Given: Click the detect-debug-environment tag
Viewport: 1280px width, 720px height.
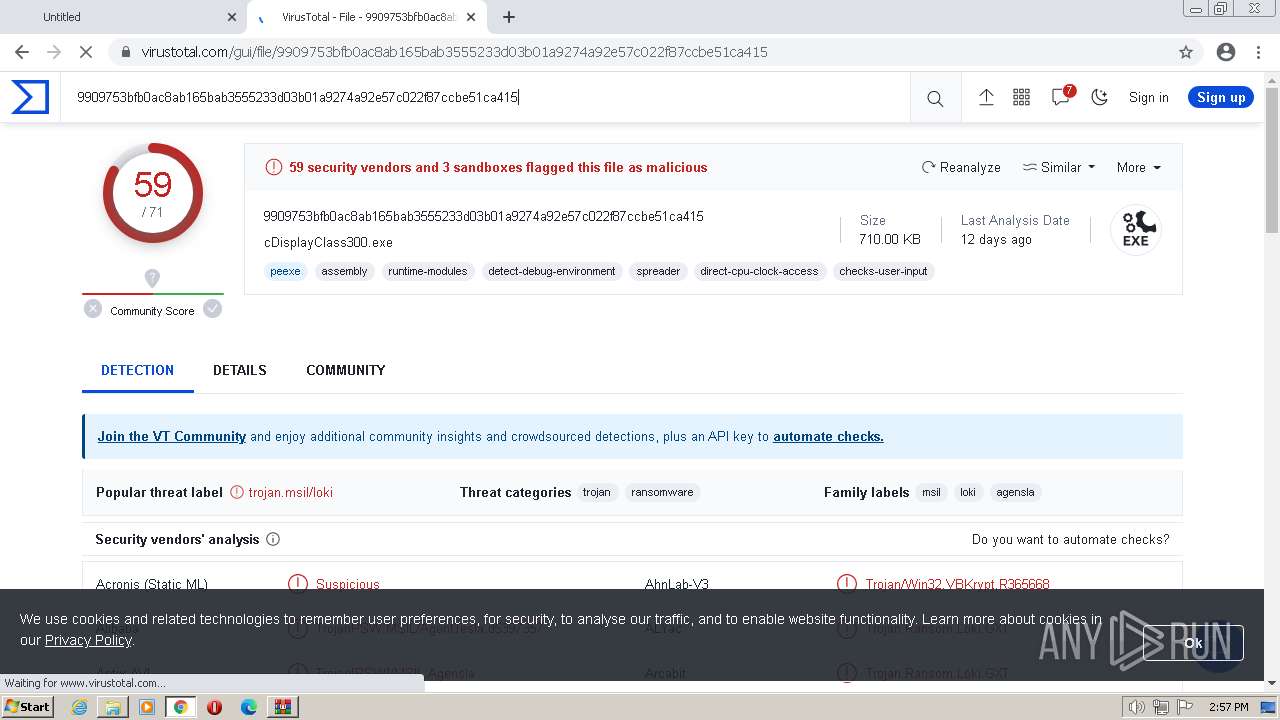Looking at the screenshot, I should point(552,271).
